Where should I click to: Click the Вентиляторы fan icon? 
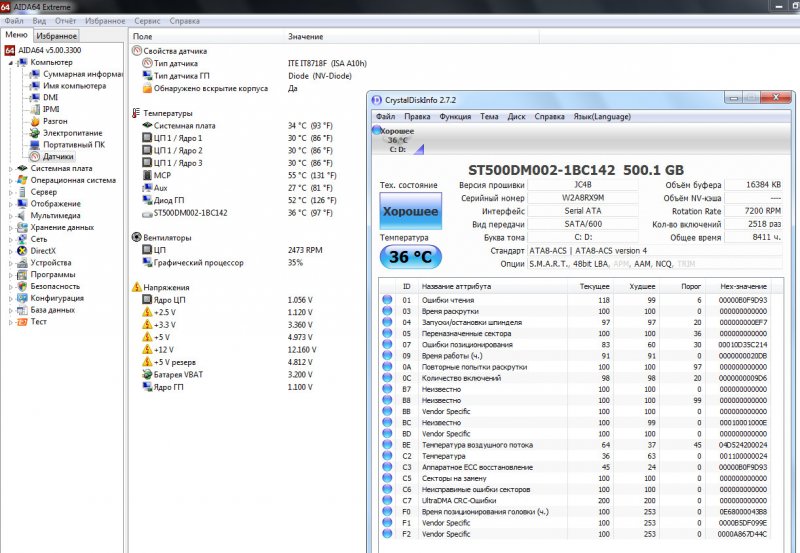(137, 237)
